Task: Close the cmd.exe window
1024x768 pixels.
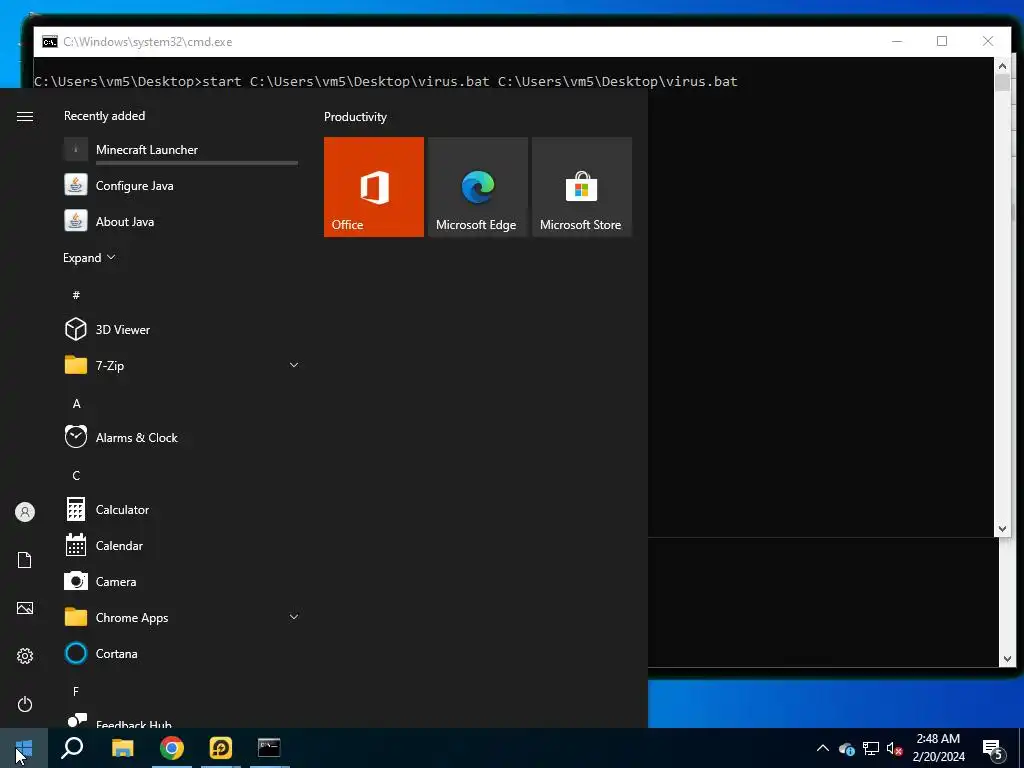Action: click(987, 41)
